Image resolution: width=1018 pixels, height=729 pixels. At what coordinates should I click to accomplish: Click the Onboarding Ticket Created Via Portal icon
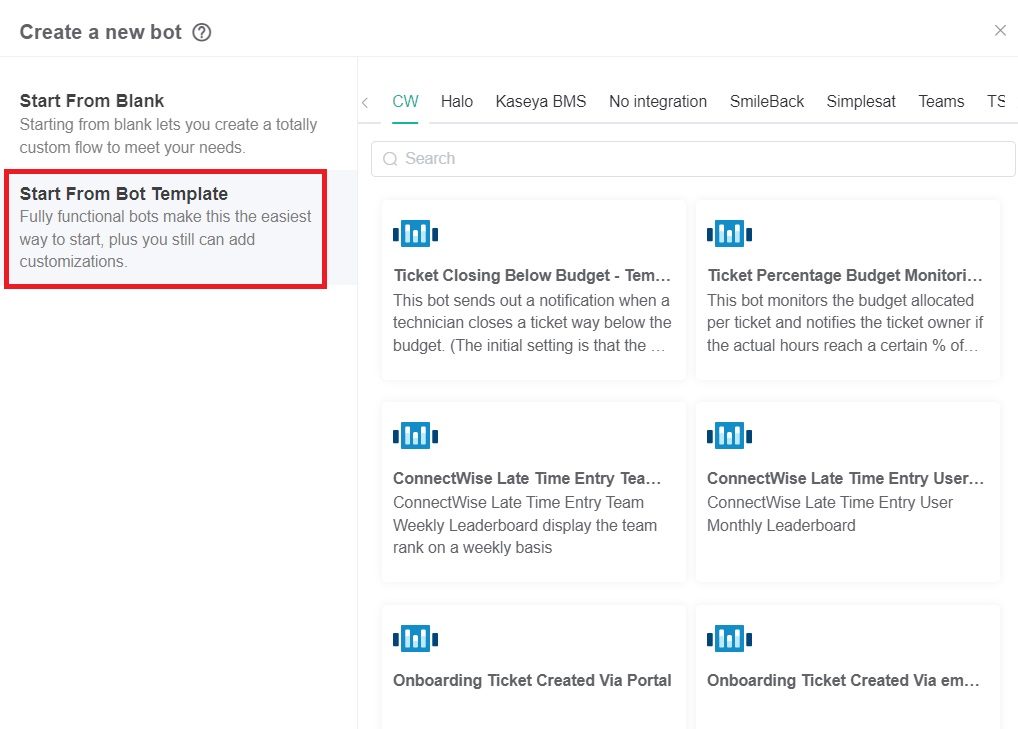click(x=415, y=638)
